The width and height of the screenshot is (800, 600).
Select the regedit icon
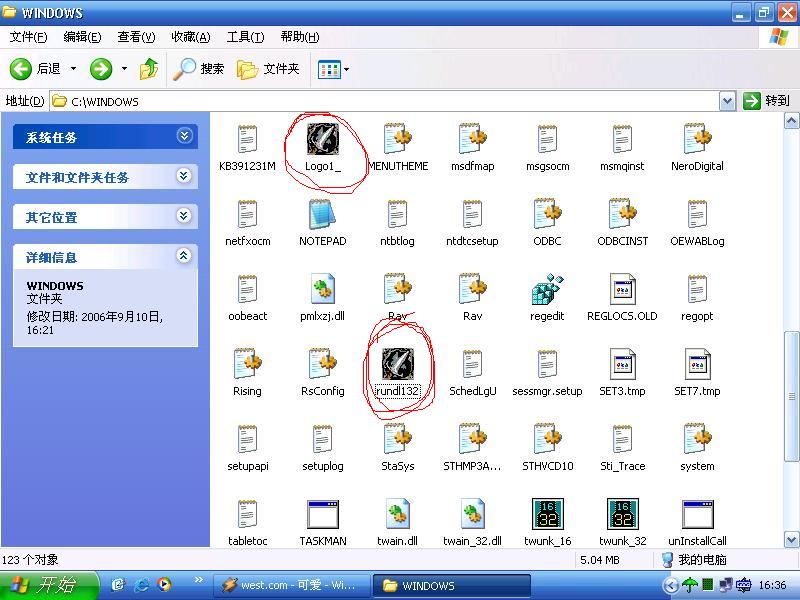[547, 291]
